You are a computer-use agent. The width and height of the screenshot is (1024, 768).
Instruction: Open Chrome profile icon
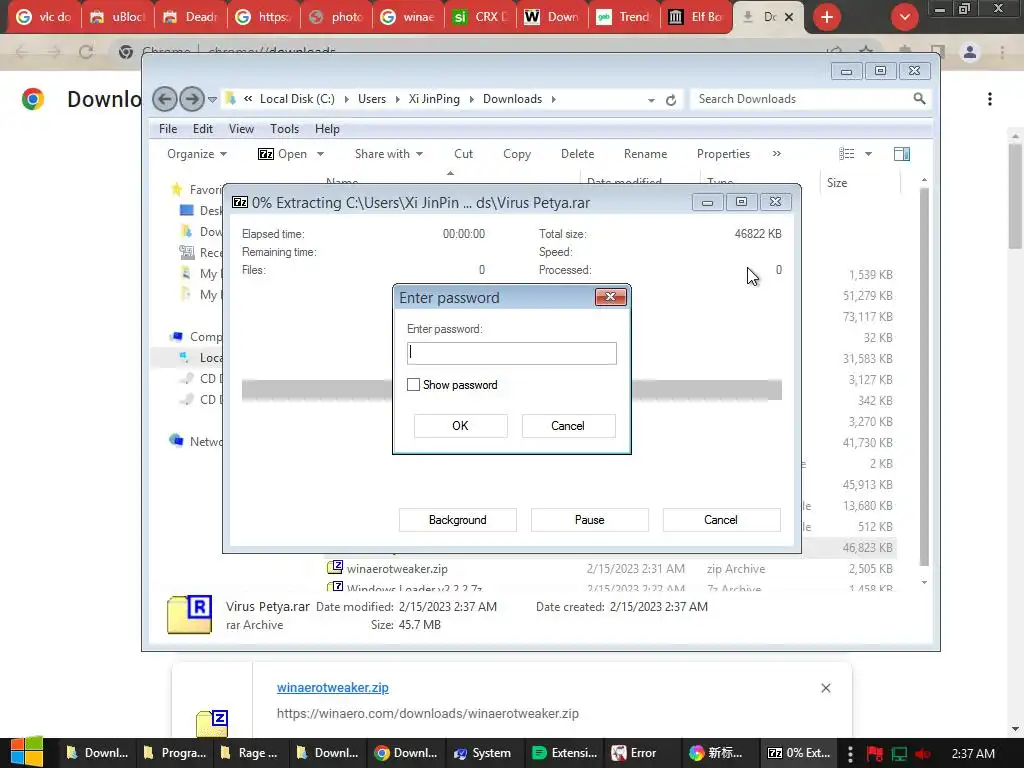point(970,52)
